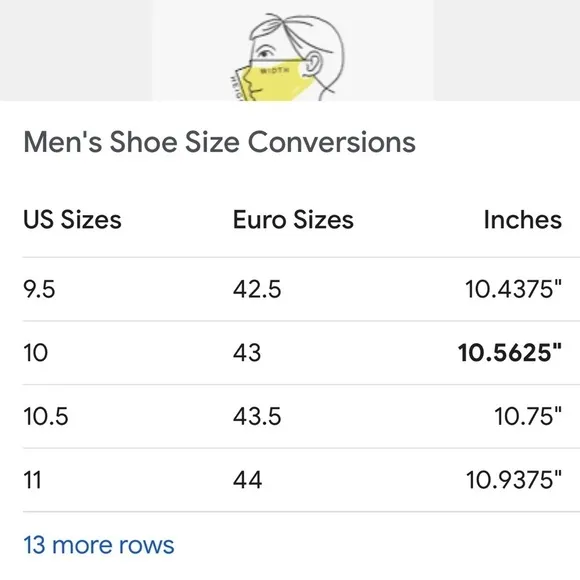This screenshot has height=580, width=580.
Task: Click the bold 10.5625" value
Action: [510, 353]
